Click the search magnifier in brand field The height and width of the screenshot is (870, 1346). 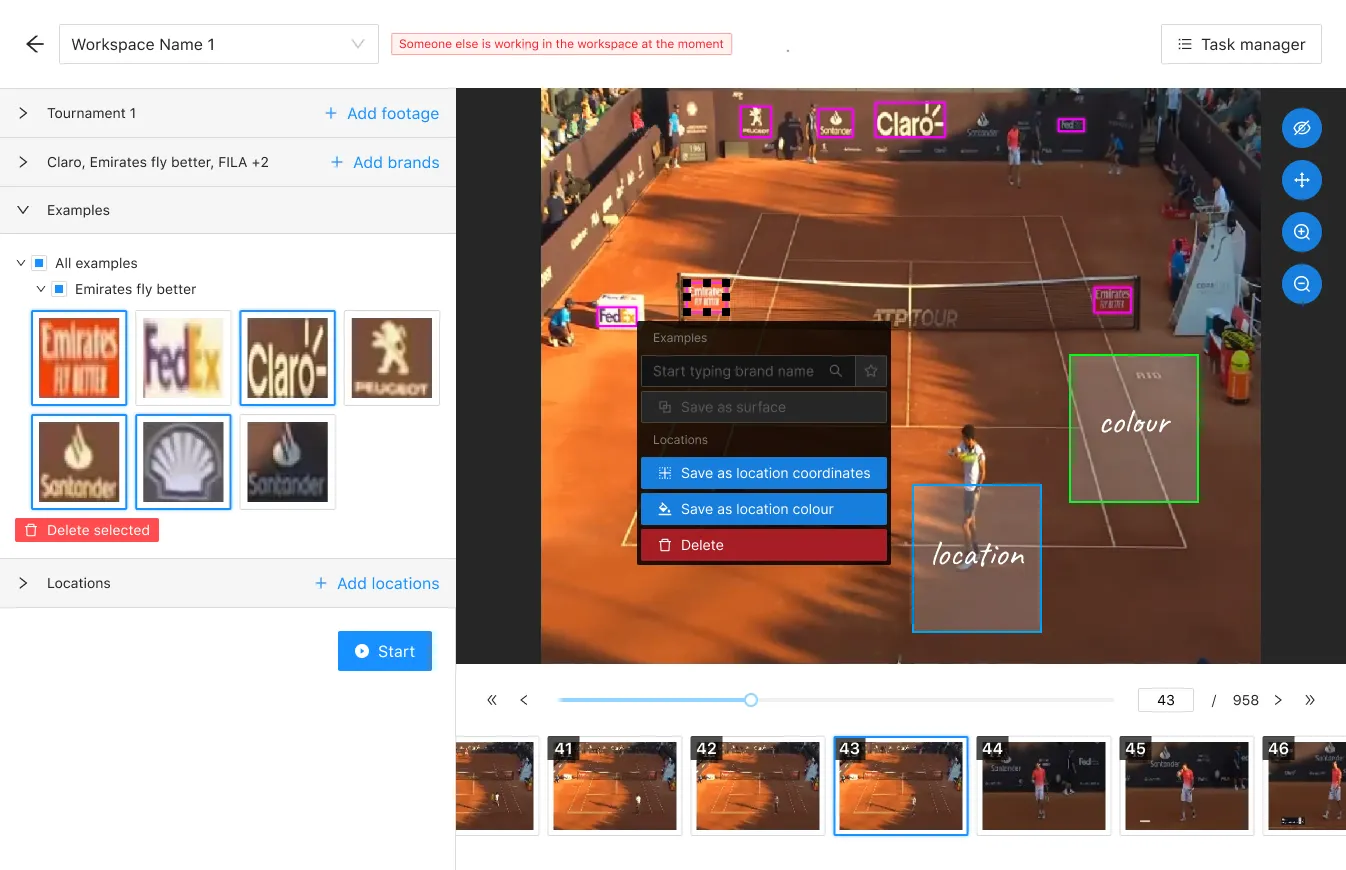(x=836, y=371)
